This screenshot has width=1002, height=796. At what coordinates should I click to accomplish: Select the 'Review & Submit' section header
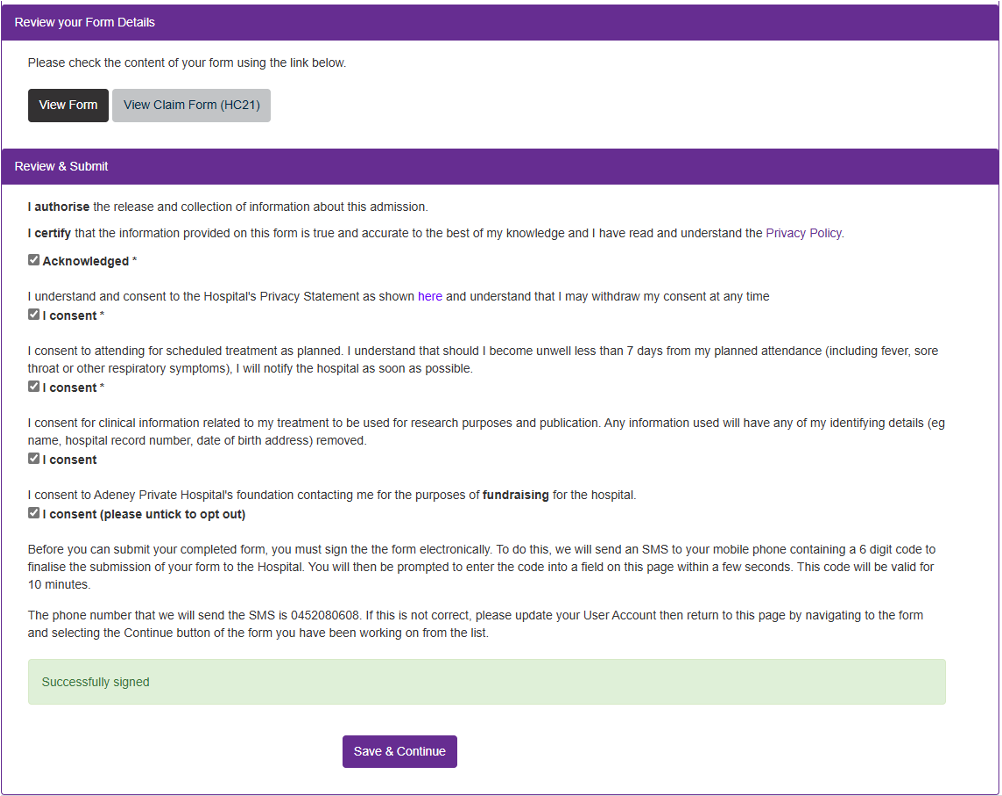(500, 167)
